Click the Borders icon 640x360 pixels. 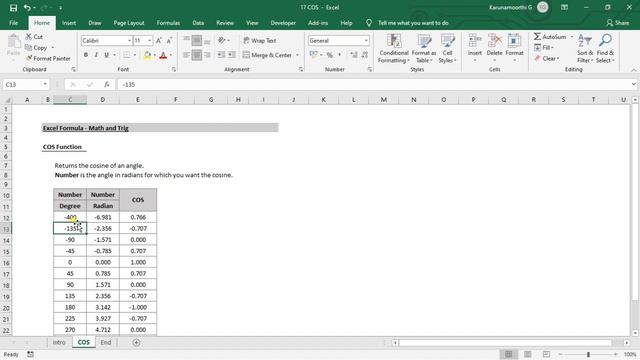[127, 55]
